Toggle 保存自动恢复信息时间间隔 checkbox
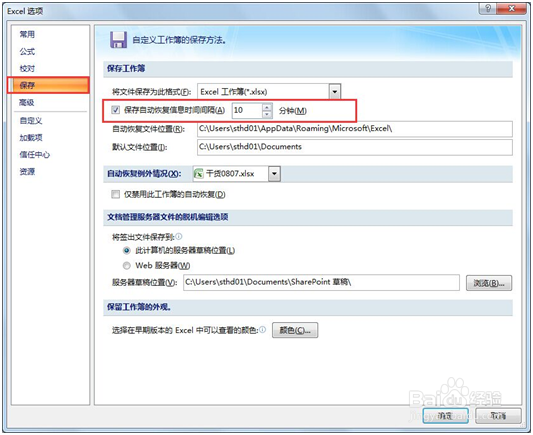The image size is (533, 435). coord(116,110)
